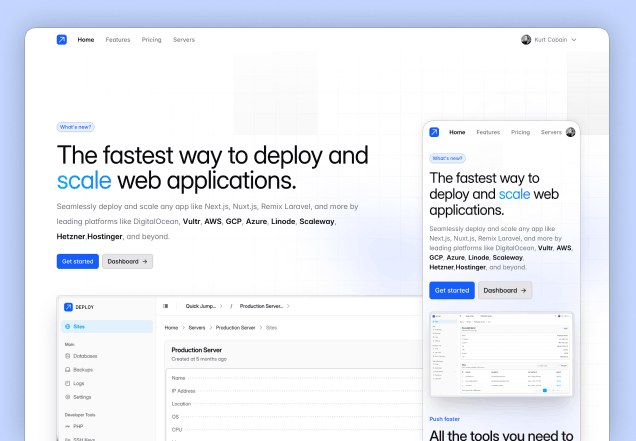The image size is (636, 441).
Task: Click the blue arrow logo in main navbar
Action: [x=62, y=40]
